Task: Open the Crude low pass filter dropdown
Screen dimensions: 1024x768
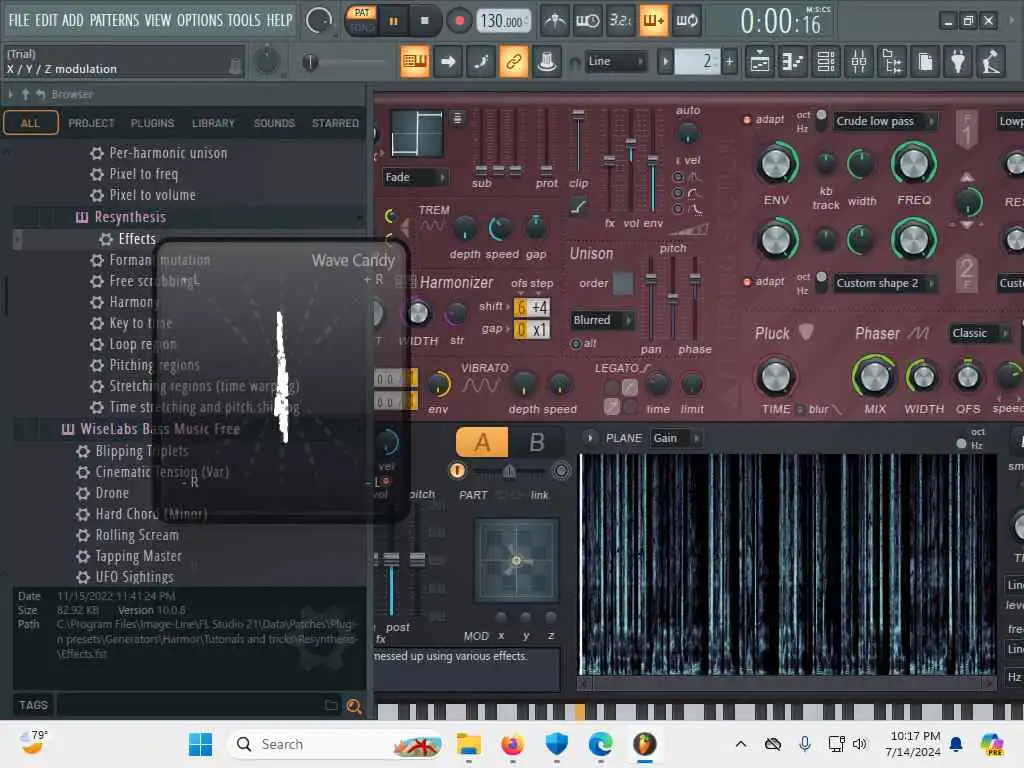Action: click(885, 121)
